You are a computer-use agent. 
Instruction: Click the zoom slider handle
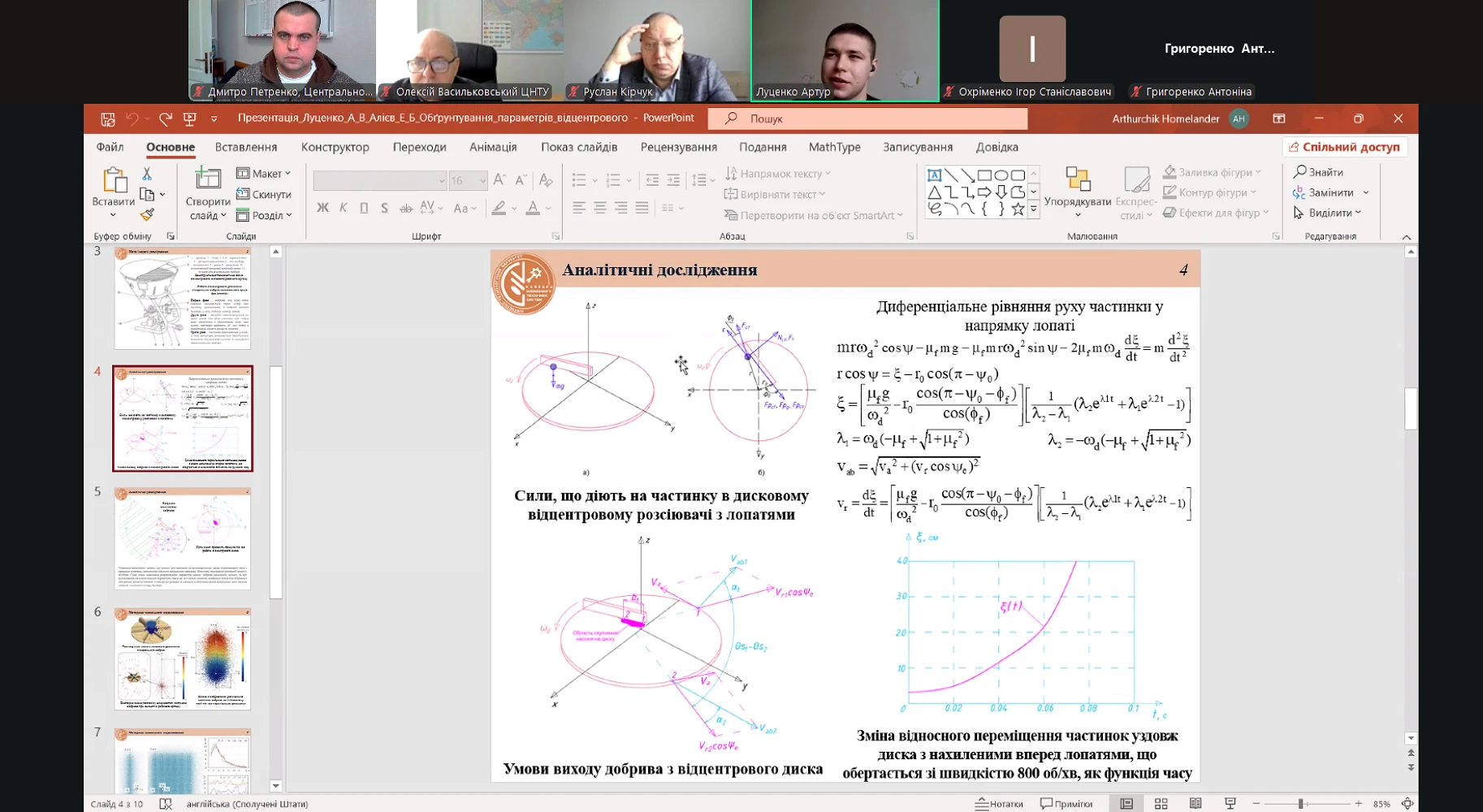tap(1301, 803)
